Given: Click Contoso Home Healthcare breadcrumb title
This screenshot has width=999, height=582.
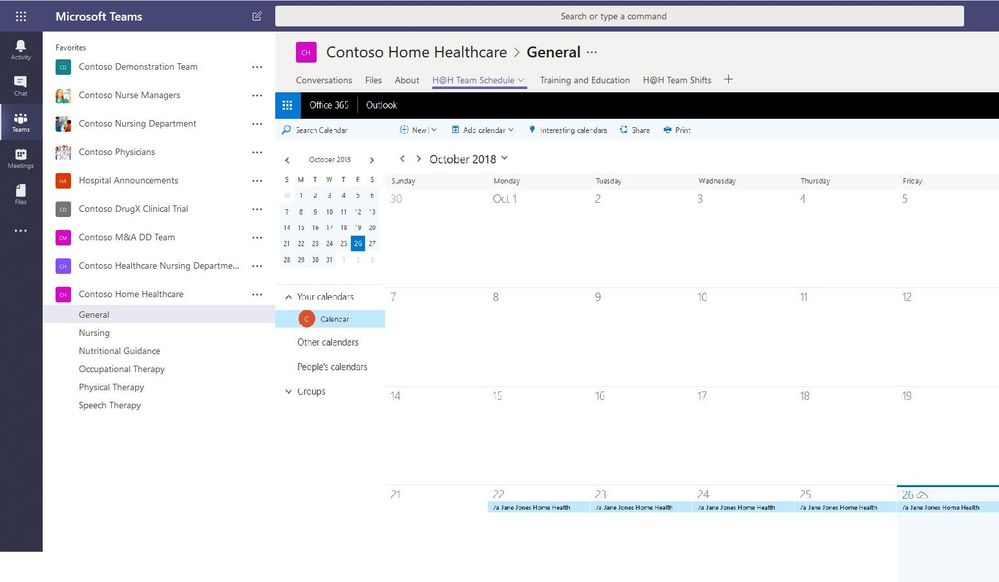Looking at the screenshot, I should (417, 52).
